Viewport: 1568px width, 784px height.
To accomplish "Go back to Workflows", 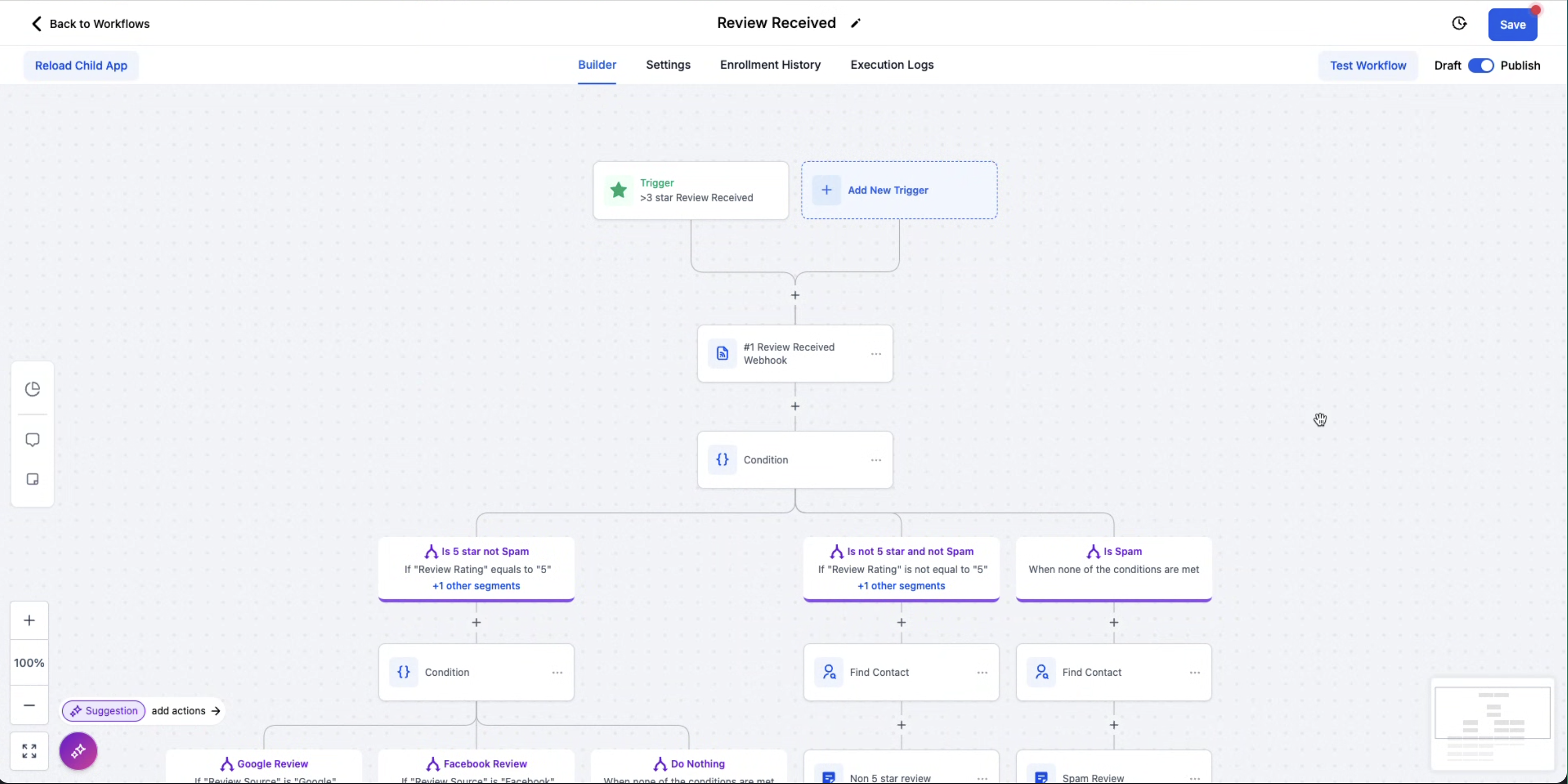I will 90,24.
